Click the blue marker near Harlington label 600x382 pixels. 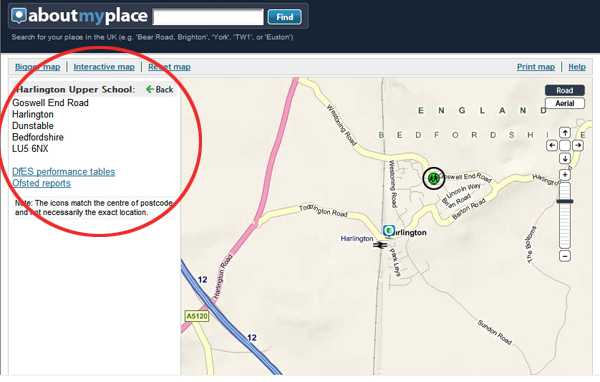point(389,230)
